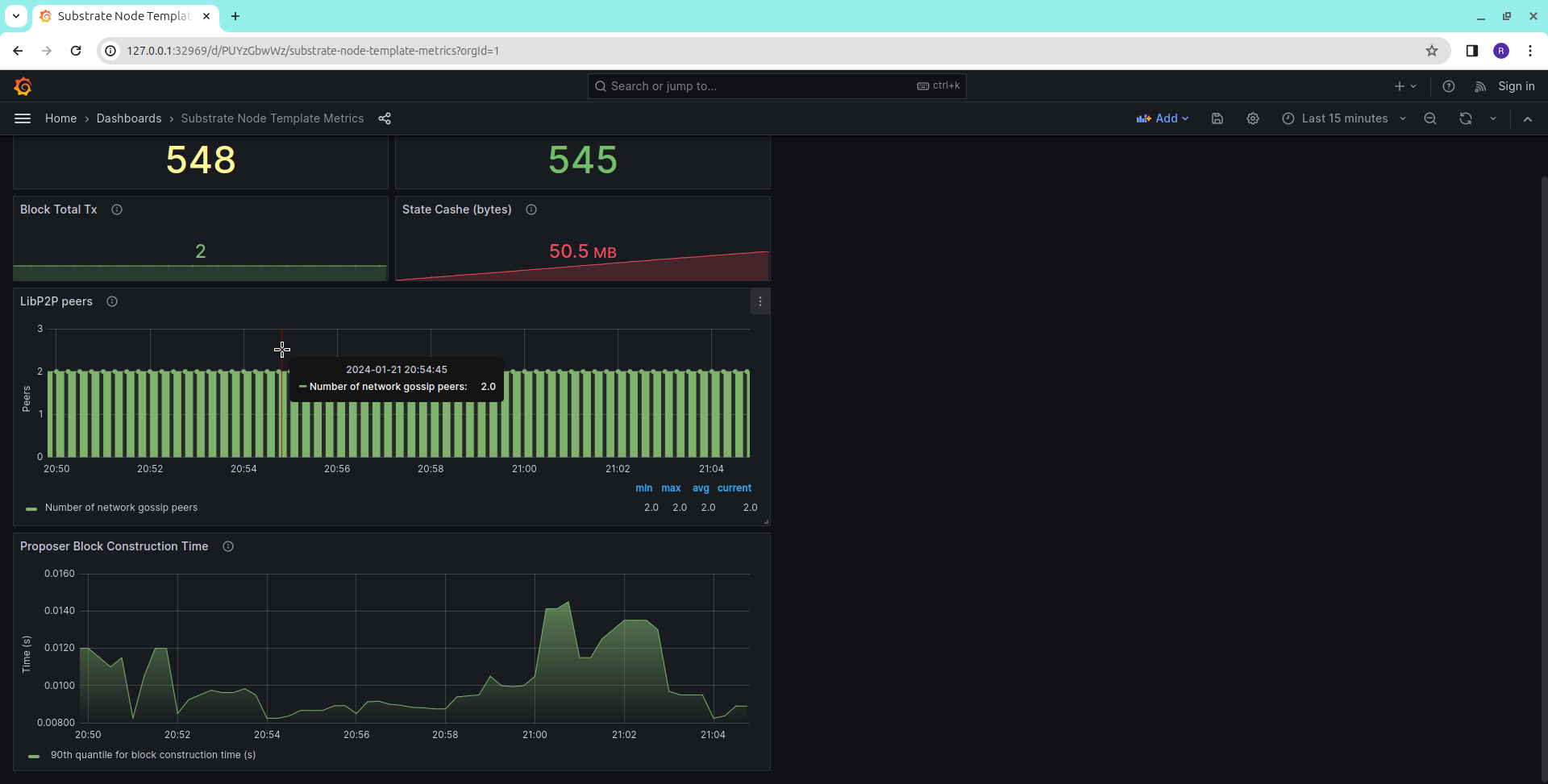This screenshot has height=784, width=1548.
Task: Click the State Cashe (bytes) panel title
Action: coord(457,209)
